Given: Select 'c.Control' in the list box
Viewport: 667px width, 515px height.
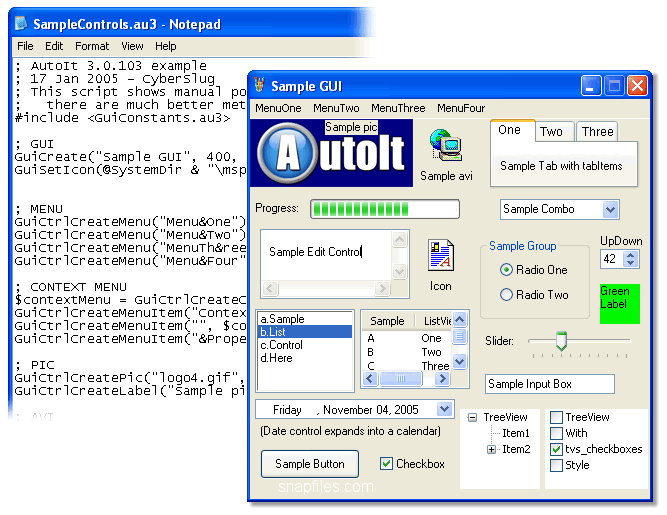Looking at the screenshot, I should (305, 345).
